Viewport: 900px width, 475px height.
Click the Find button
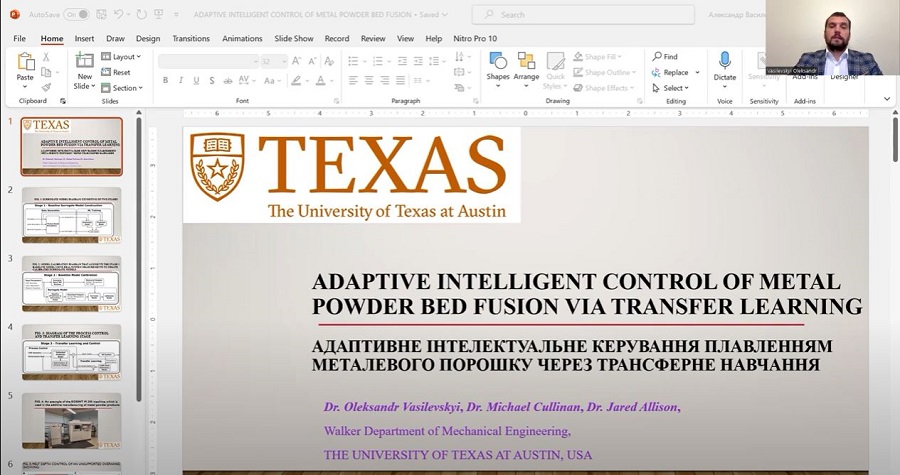[x=665, y=56]
